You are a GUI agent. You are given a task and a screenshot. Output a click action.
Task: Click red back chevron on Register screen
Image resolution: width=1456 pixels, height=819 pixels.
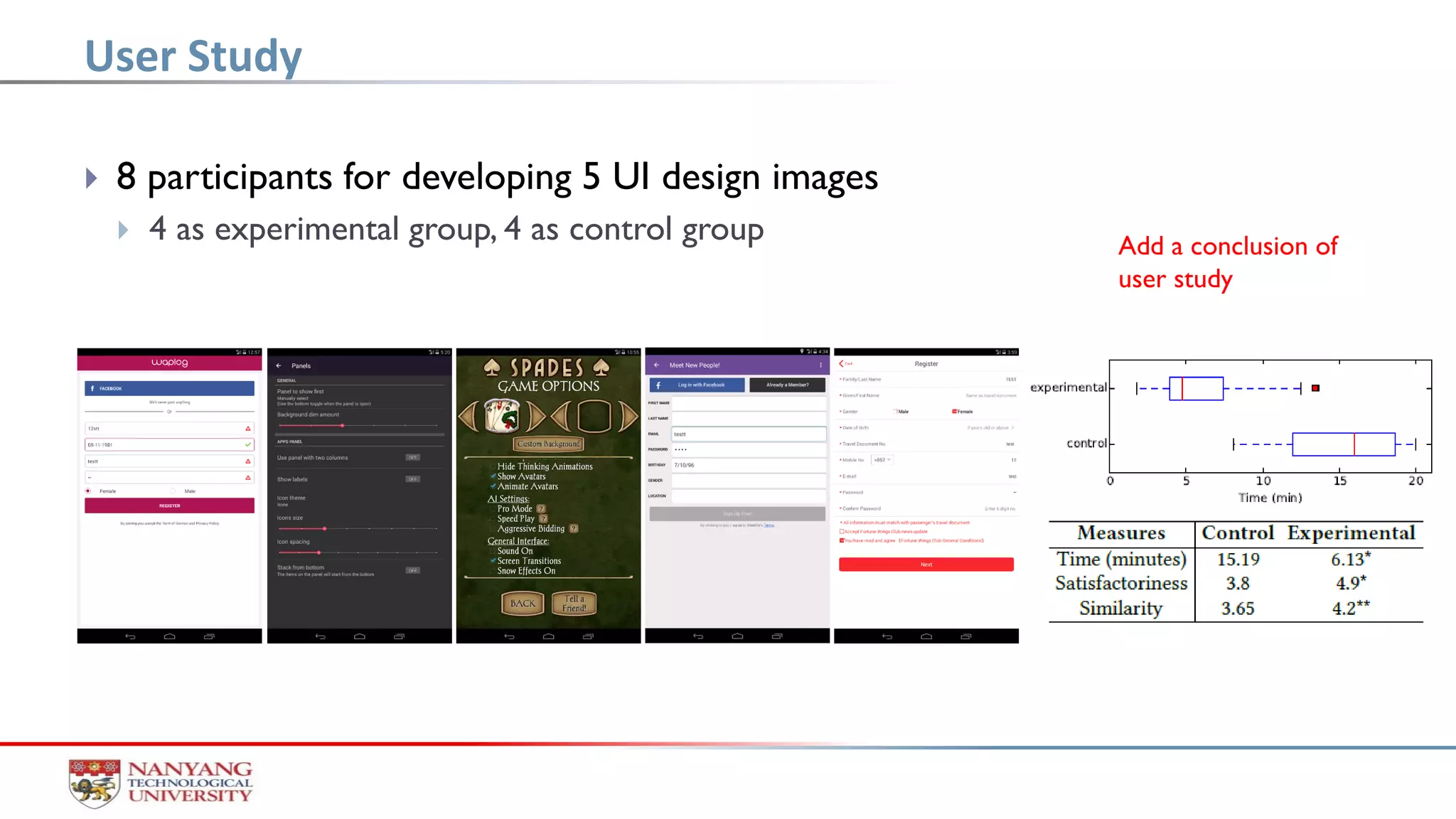click(842, 363)
